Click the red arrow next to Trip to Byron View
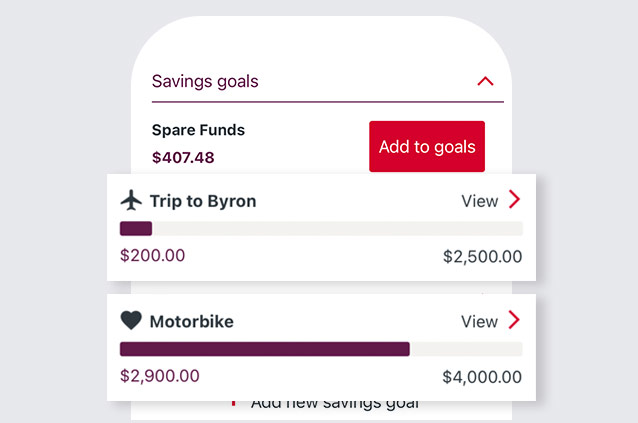The image size is (638, 423). (514, 200)
